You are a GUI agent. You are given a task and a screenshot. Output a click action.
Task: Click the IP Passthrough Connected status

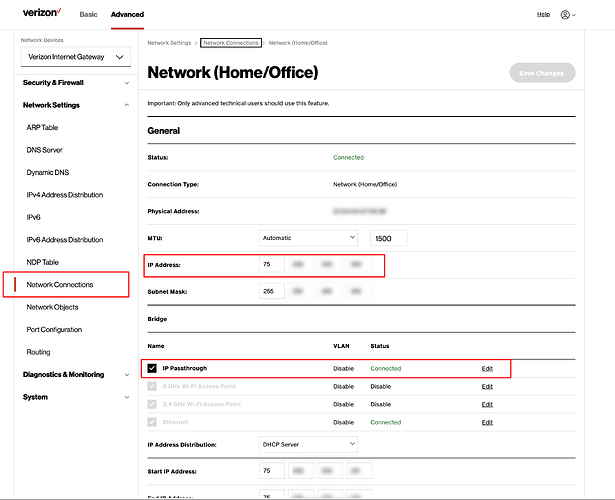tap(386, 369)
